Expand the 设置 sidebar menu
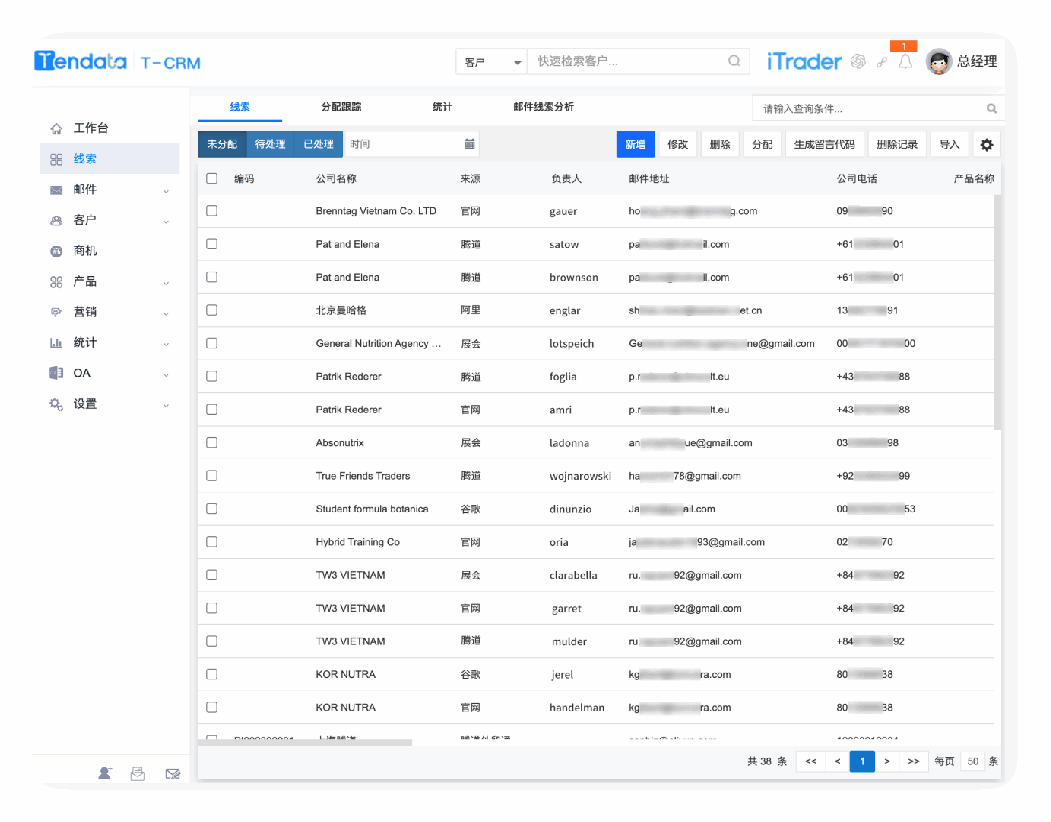The image size is (1051, 822). coord(110,404)
